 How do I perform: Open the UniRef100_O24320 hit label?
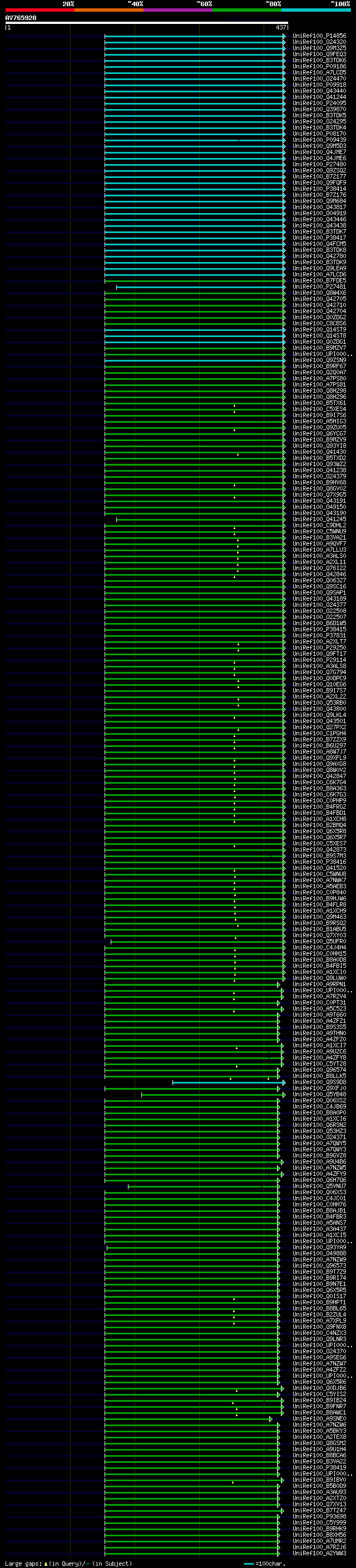click(319, 42)
